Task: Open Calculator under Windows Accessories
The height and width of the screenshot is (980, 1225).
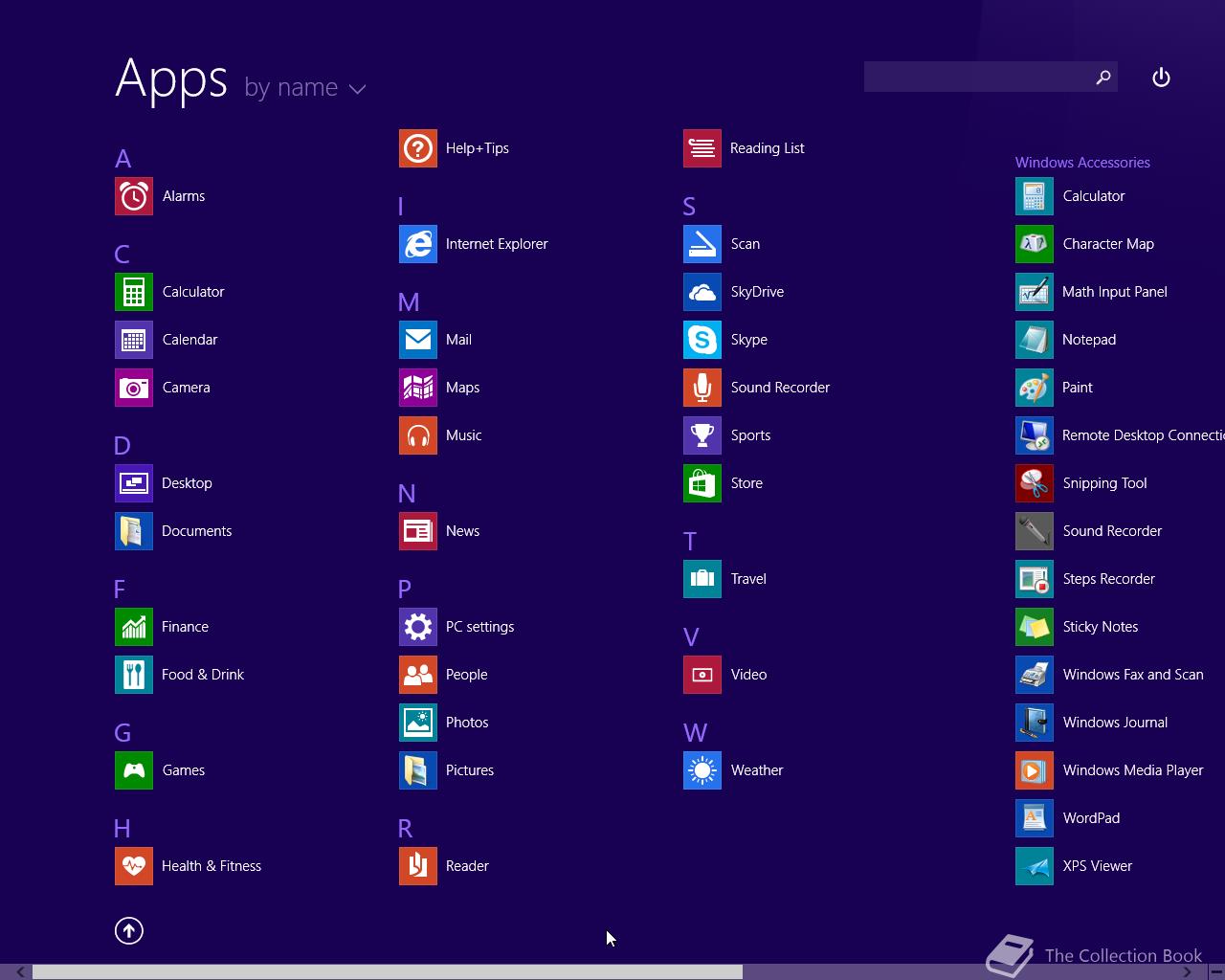Action: pyautogui.click(x=1035, y=196)
